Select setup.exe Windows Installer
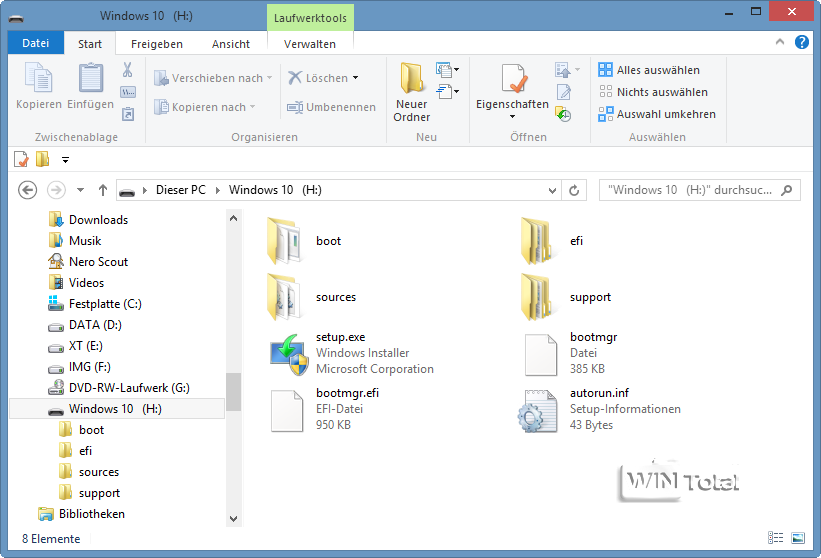 click(351, 353)
